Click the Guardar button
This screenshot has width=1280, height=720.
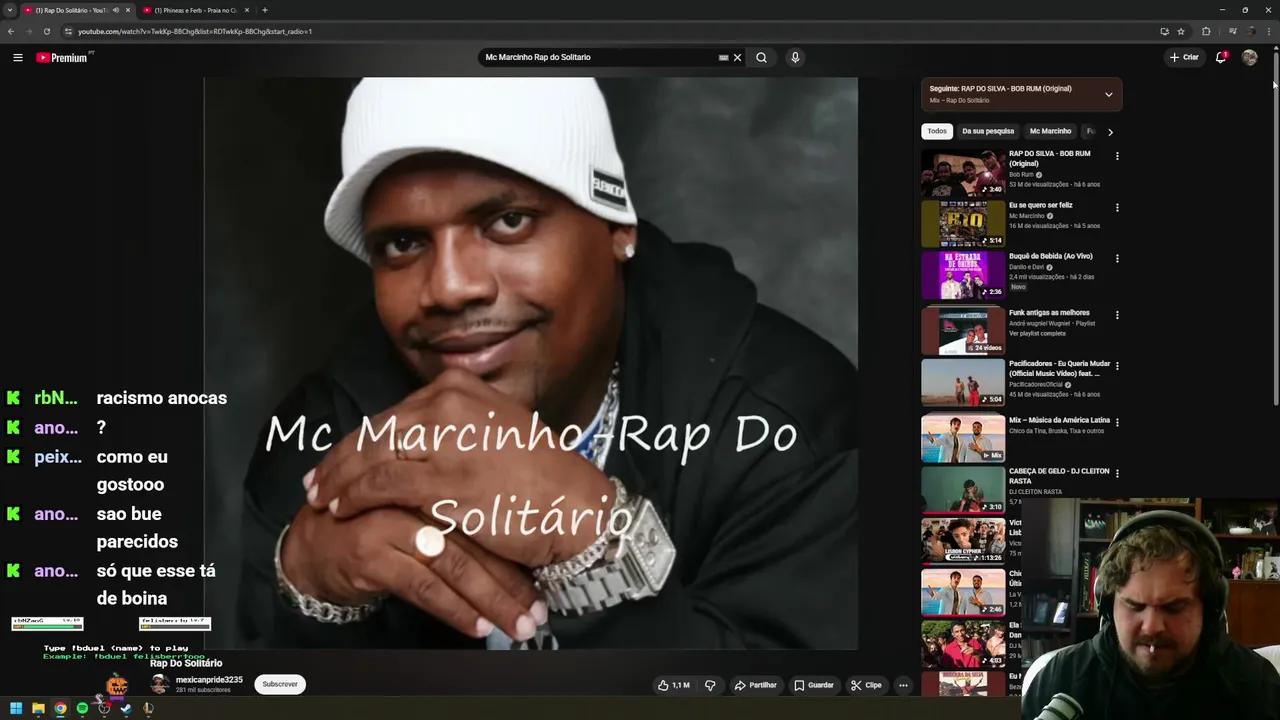[814, 685]
